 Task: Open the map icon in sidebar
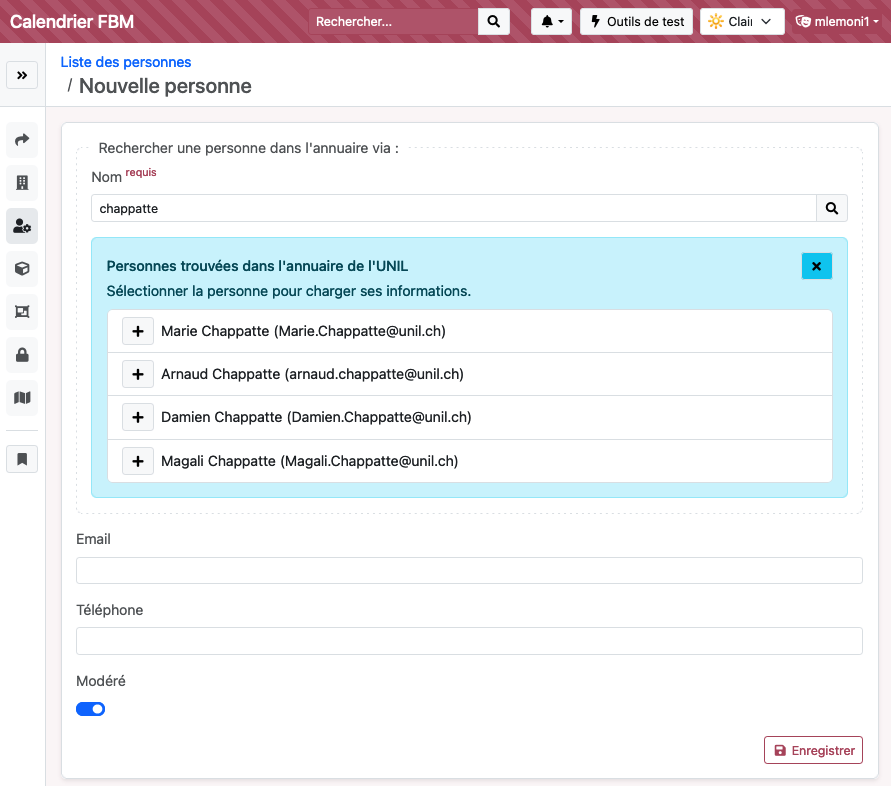[22, 398]
